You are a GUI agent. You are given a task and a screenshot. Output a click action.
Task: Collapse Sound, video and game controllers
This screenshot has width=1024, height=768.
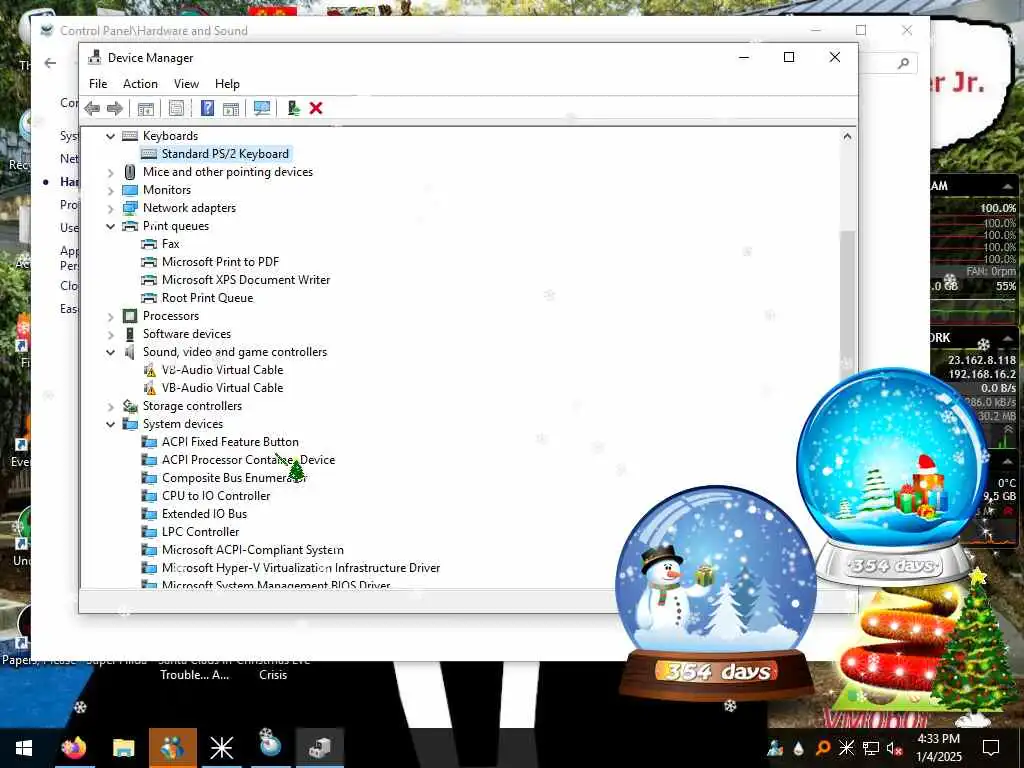coord(110,352)
